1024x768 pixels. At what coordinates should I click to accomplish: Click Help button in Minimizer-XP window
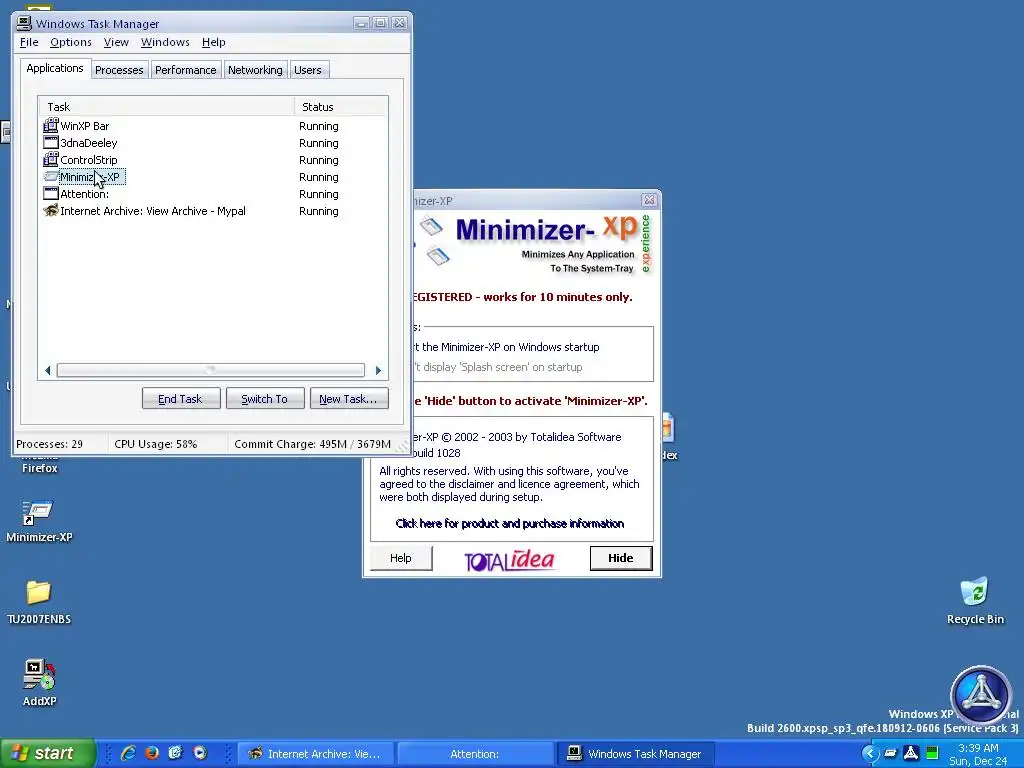(400, 558)
